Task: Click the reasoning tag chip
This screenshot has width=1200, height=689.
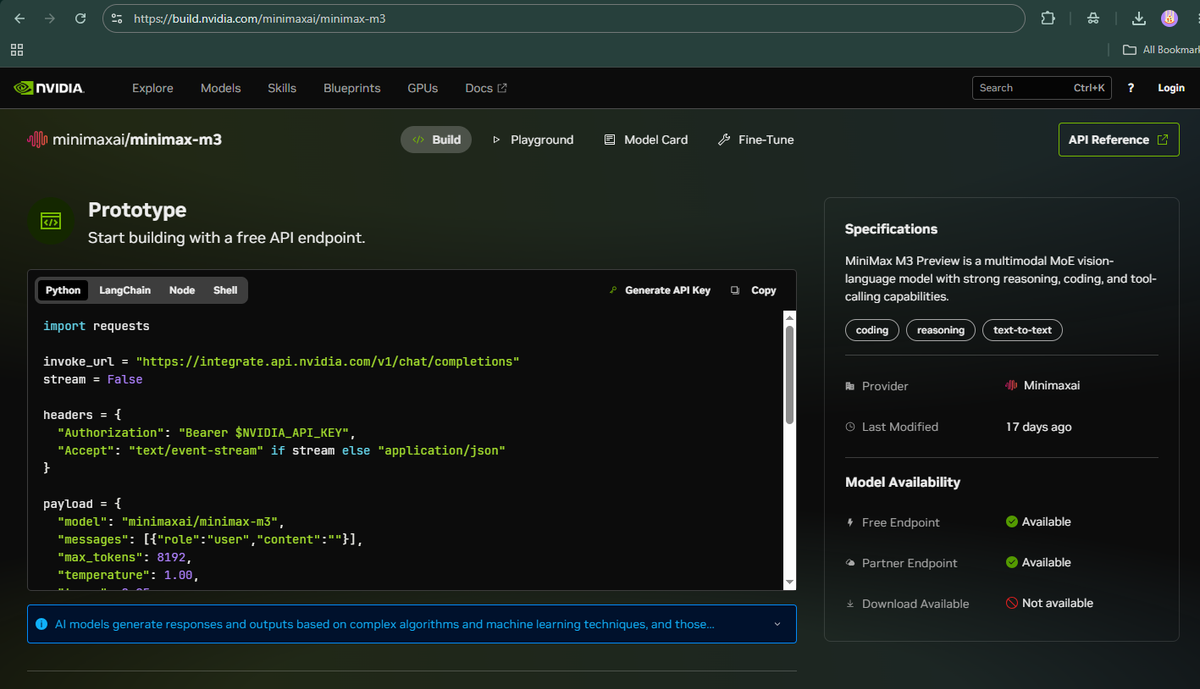Action: pos(941,330)
